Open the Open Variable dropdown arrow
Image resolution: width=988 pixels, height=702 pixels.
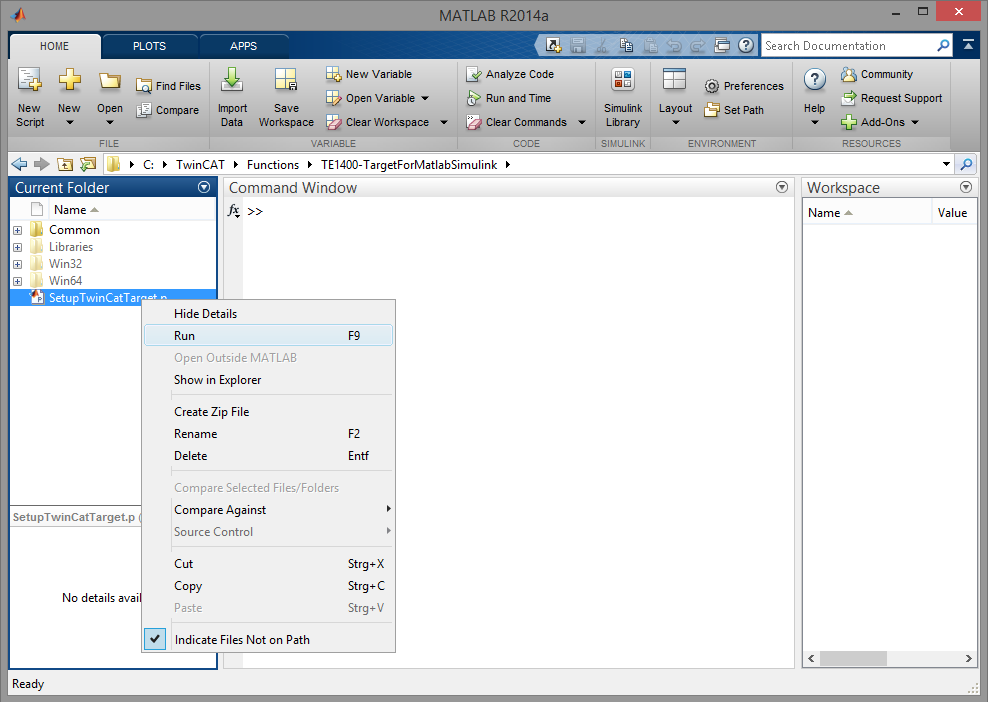point(425,98)
